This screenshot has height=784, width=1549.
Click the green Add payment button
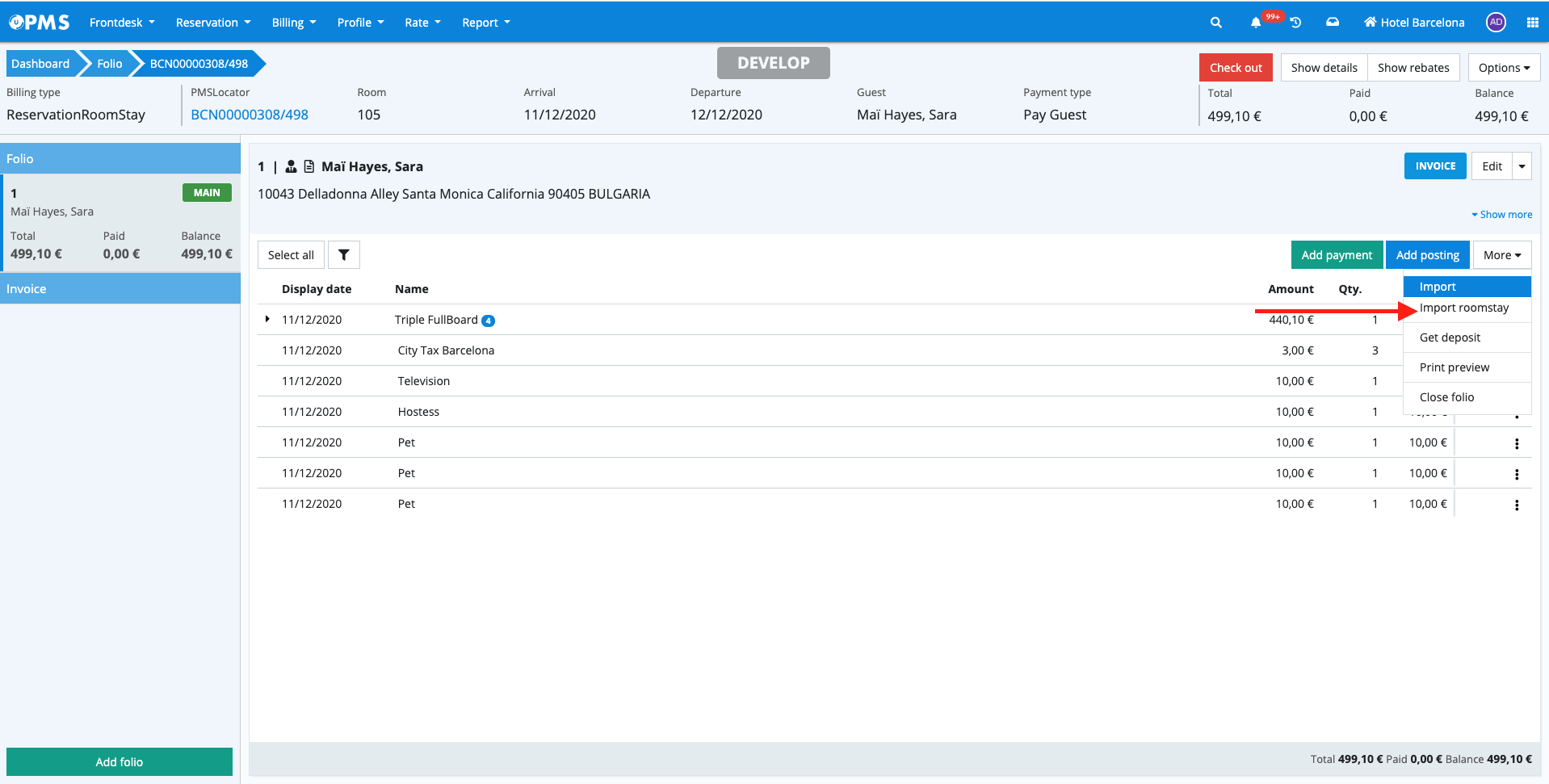pos(1336,255)
